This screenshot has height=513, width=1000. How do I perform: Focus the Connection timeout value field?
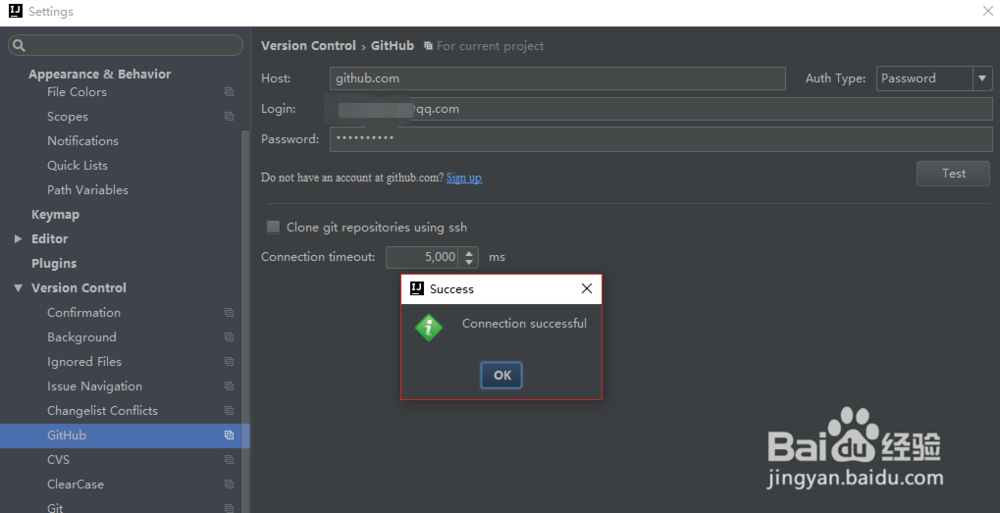coord(424,257)
